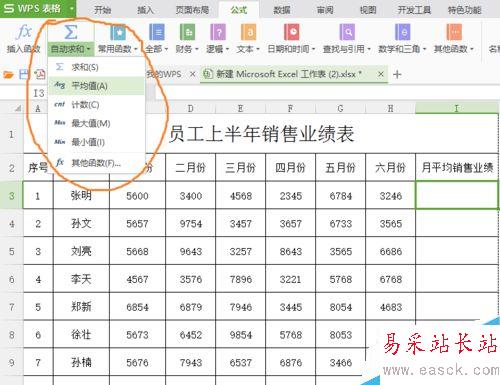Switch to the 开始 ribbon tab
Viewport: 500px width, 385px height.
click(x=102, y=9)
